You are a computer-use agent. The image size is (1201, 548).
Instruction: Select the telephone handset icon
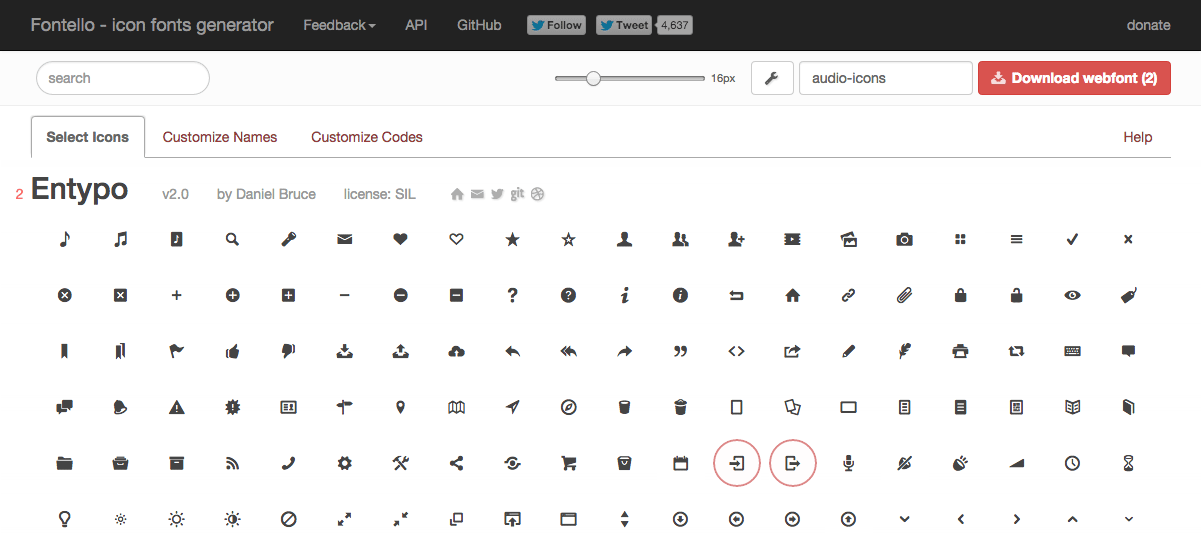coord(289,463)
